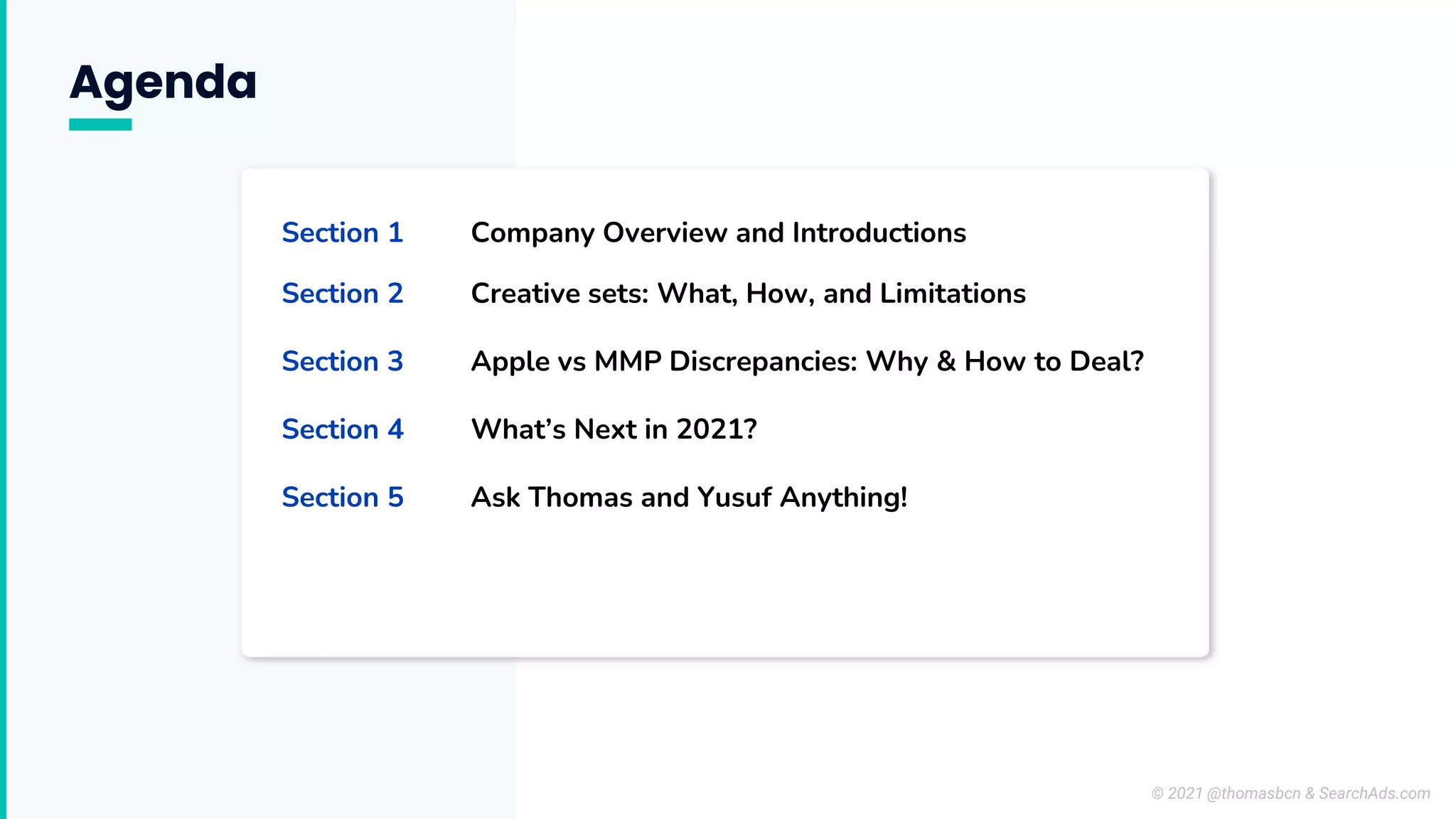Select the teal underline beneath Agenda

[x=100, y=124]
